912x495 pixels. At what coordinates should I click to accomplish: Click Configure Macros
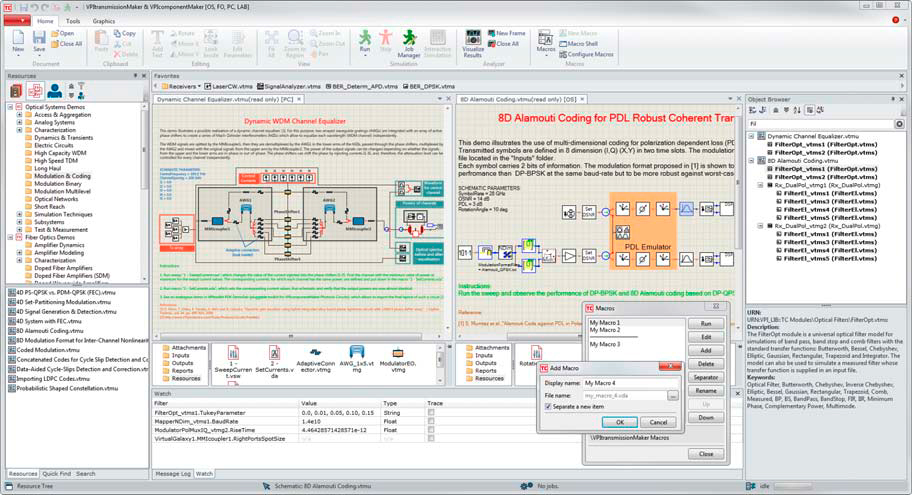tap(586, 55)
